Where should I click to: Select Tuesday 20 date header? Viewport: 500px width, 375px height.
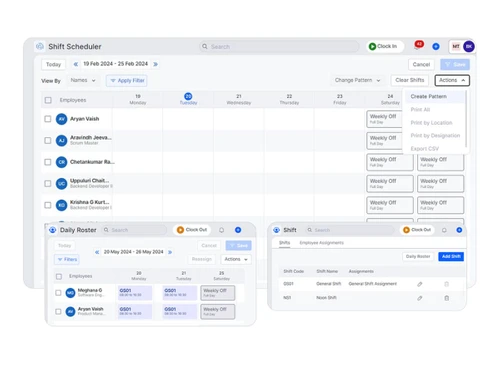(188, 99)
